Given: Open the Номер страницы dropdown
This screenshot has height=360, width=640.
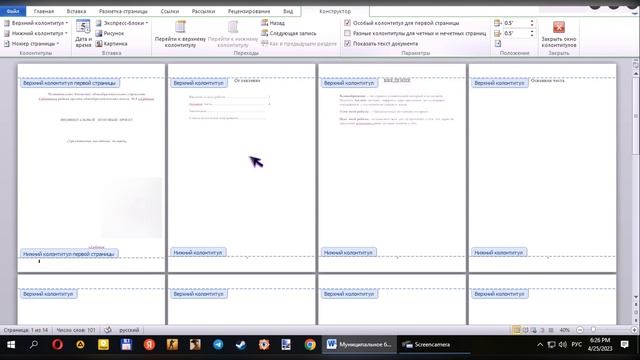Looking at the screenshot, I should 32,44.
